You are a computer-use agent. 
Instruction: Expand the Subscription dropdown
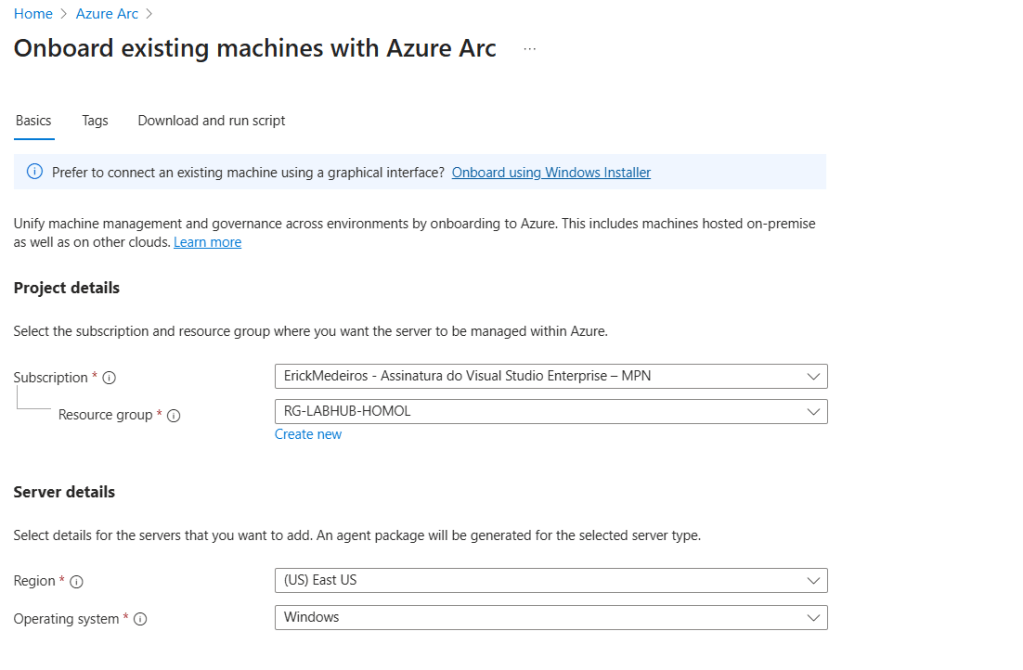click(550, 376)
